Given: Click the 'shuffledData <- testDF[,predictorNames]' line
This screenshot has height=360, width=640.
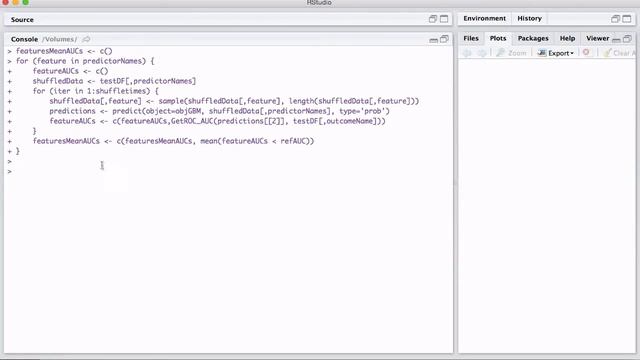Looking at the screenshot, I should (114, 81).
